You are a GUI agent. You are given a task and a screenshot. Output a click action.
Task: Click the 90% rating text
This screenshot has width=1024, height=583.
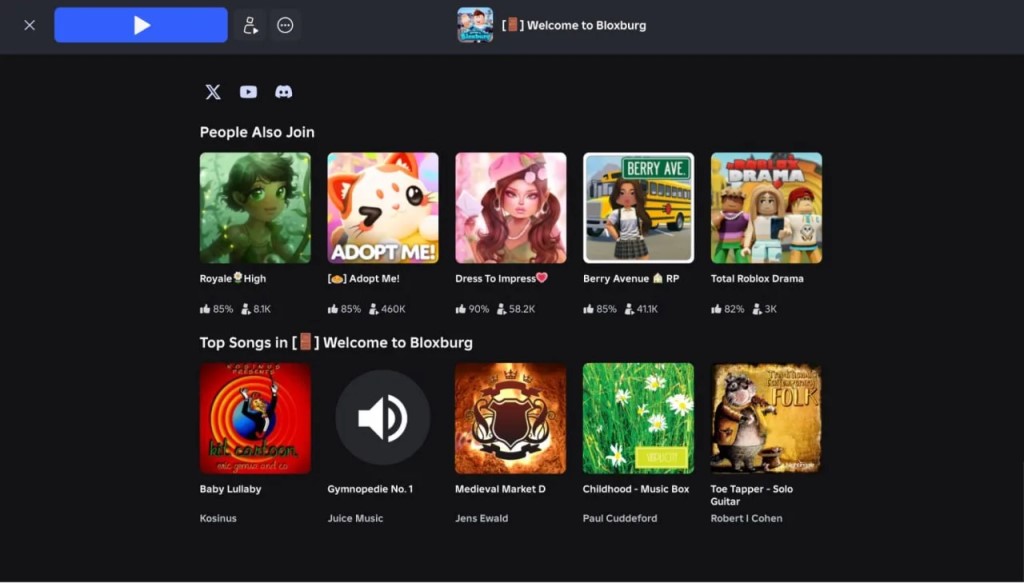click(479, 309)
